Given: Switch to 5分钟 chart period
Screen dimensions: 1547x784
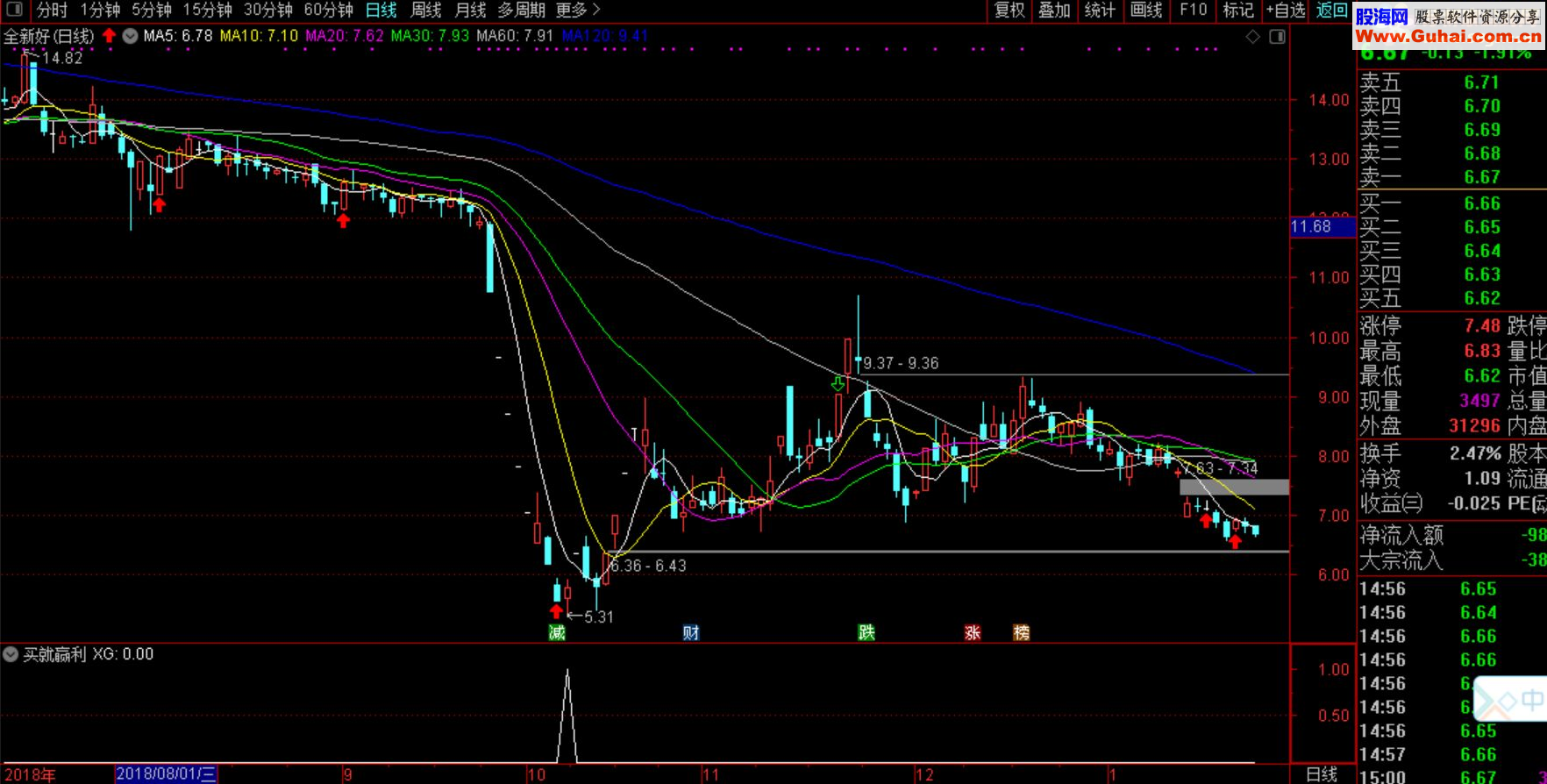Looking at the screenshot, I should click(x=152, y=11).
